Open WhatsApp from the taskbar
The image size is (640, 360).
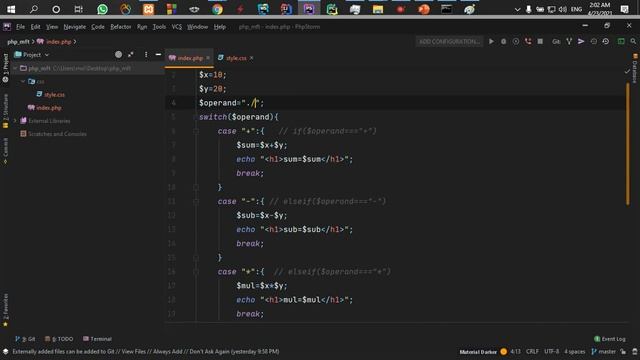pyautogui.click(x=102, y=9)
